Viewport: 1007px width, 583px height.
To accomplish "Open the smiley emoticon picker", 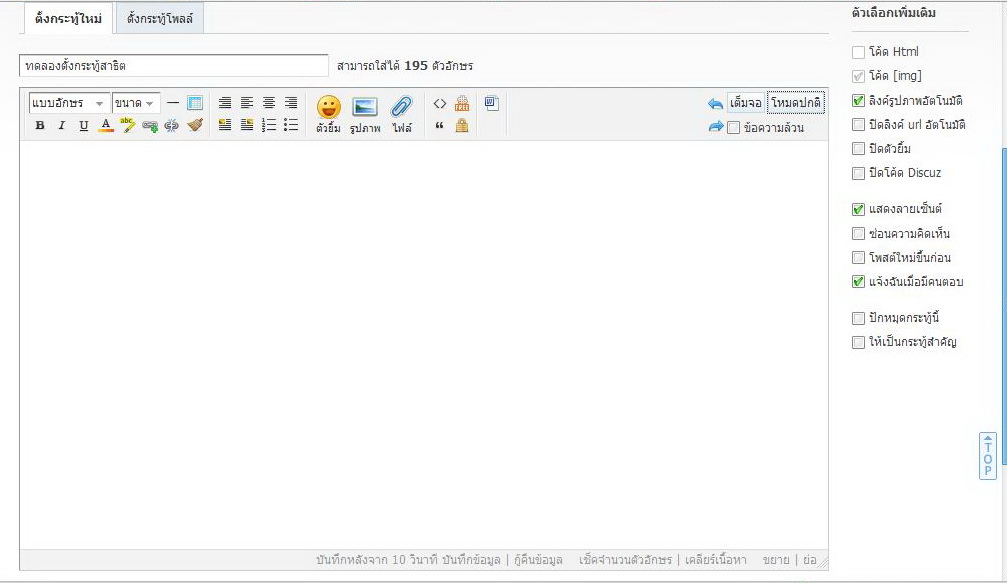I will (328, 114).
